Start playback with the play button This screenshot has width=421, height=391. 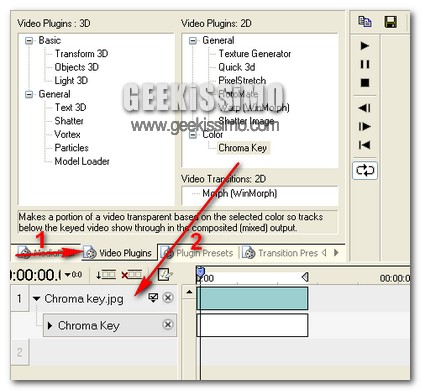(x=365, y=46)
